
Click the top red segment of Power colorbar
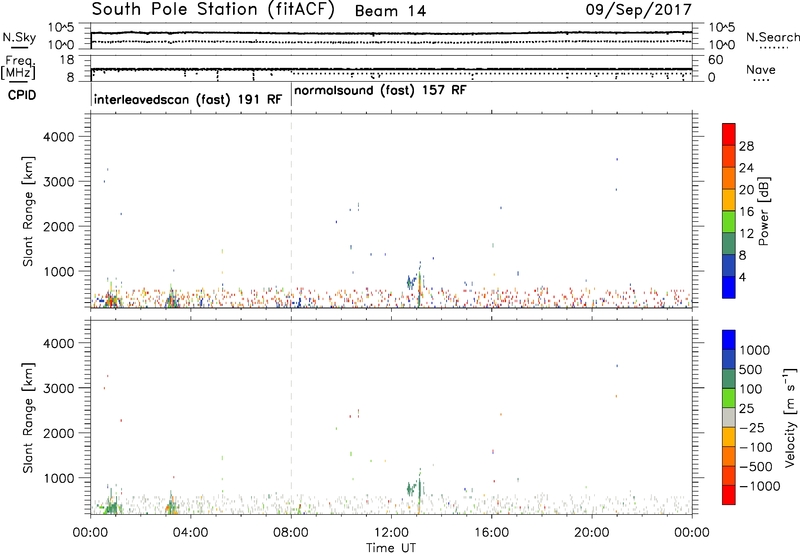(729, 134)
